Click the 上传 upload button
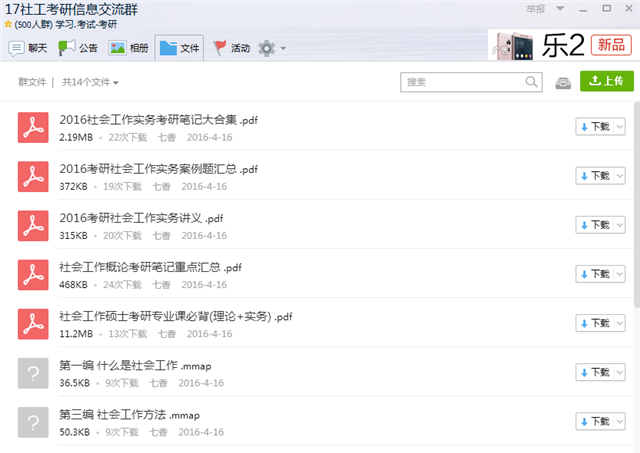Image resolution: width=640 pixels, height=453 pixels. tap(606, 82)
